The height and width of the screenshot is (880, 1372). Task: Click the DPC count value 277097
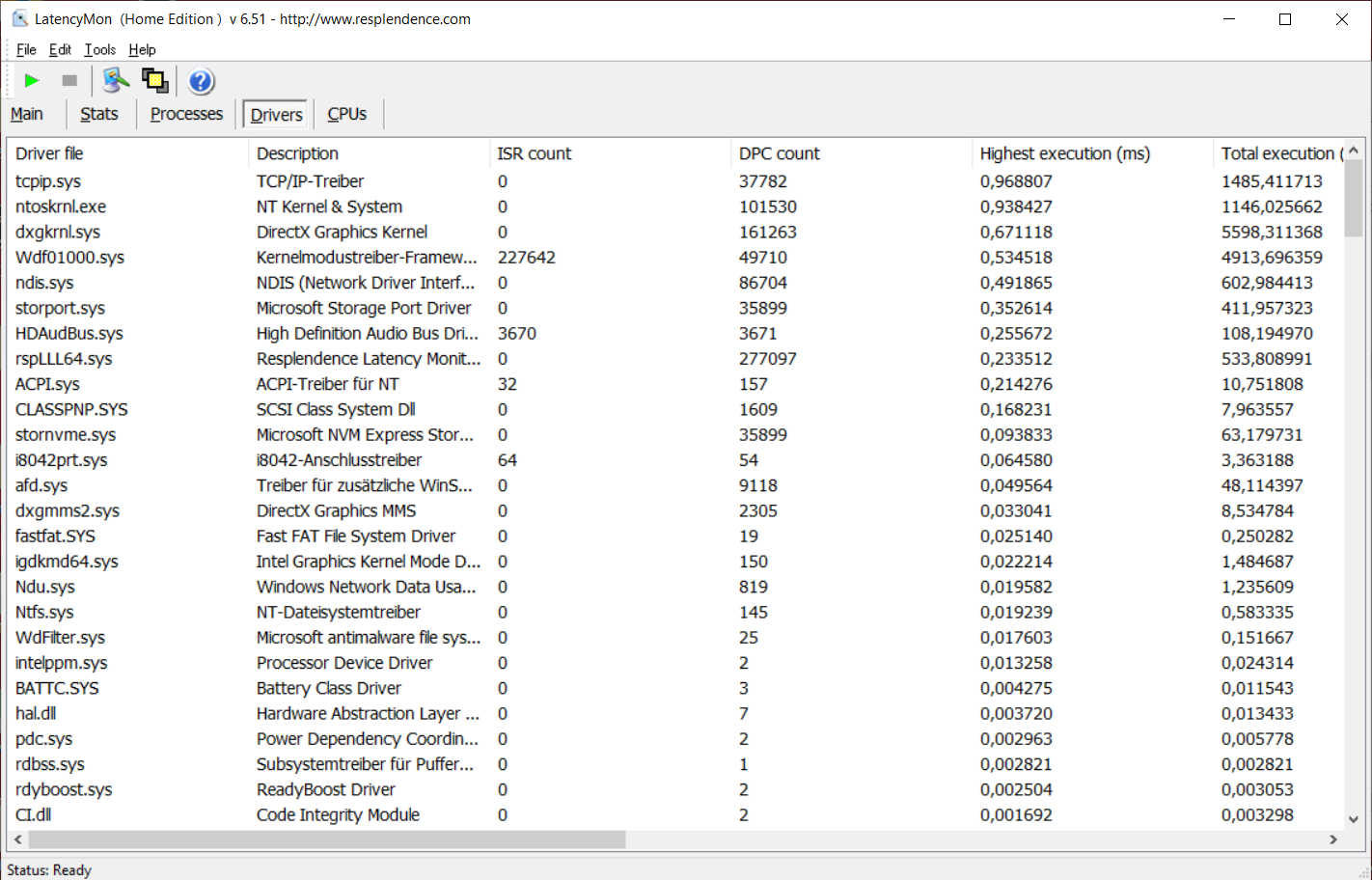click(768, 359)
